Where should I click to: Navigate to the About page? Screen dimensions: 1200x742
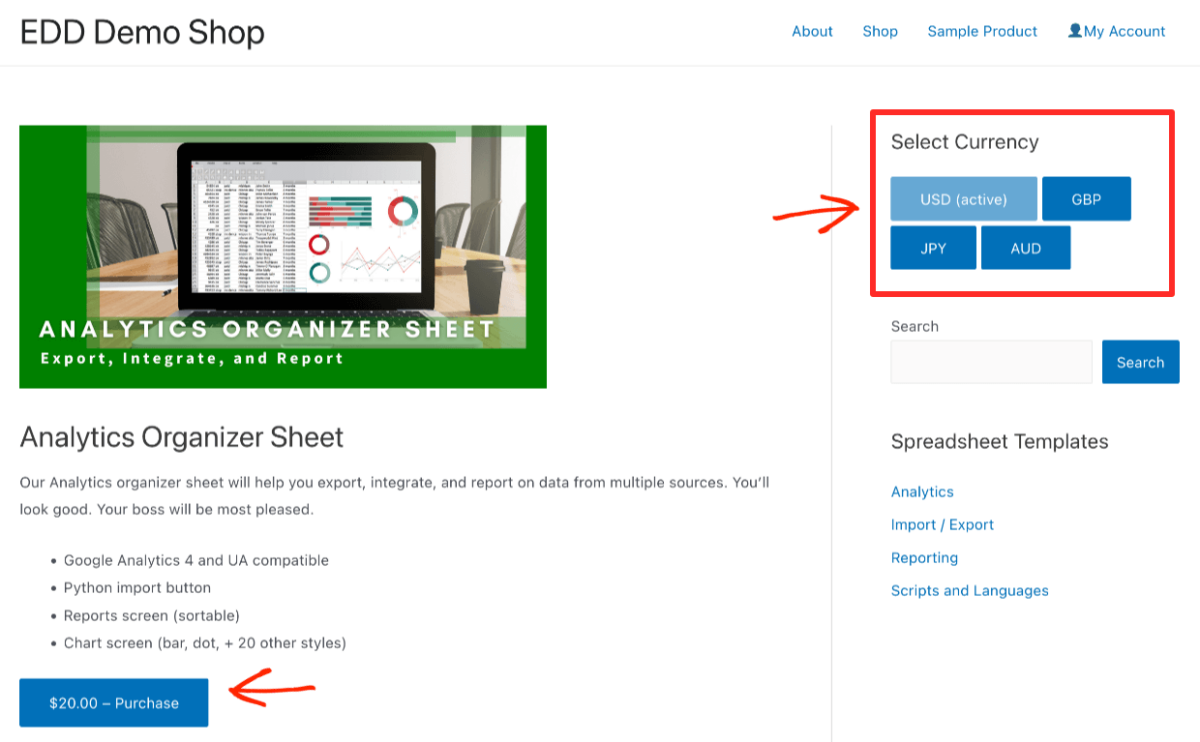(x=812, y=31)
